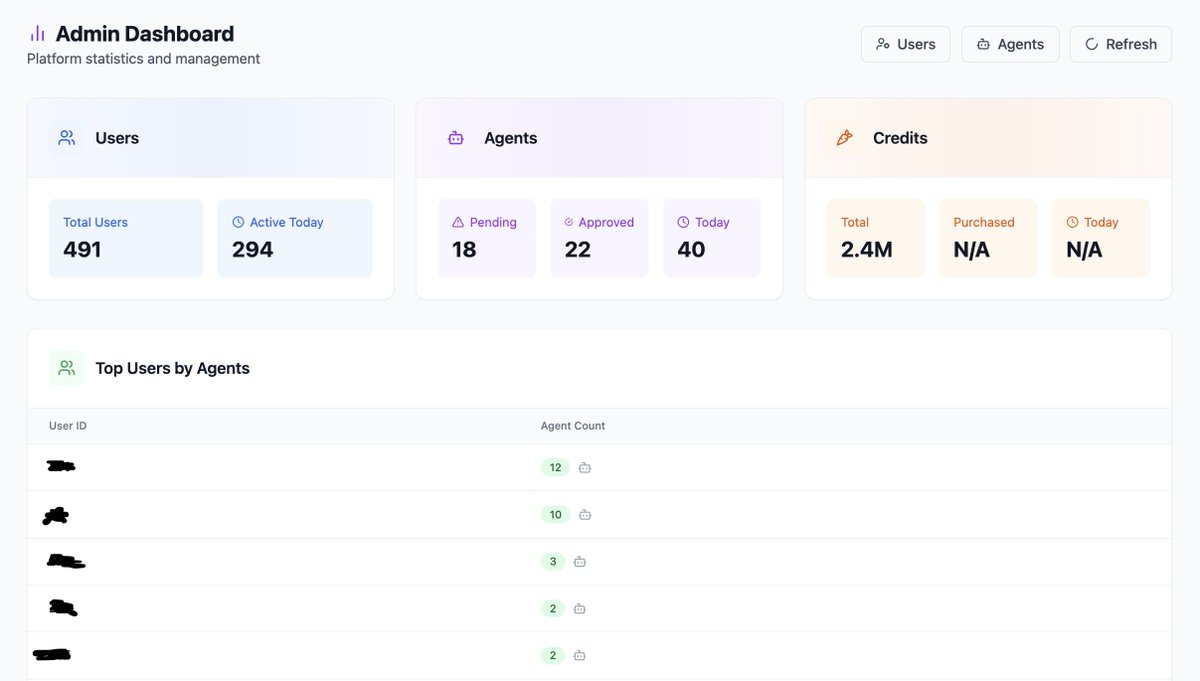Click the Admin Dashboard title
Viewport: 1200px width, 681px height.
point(145,34)
